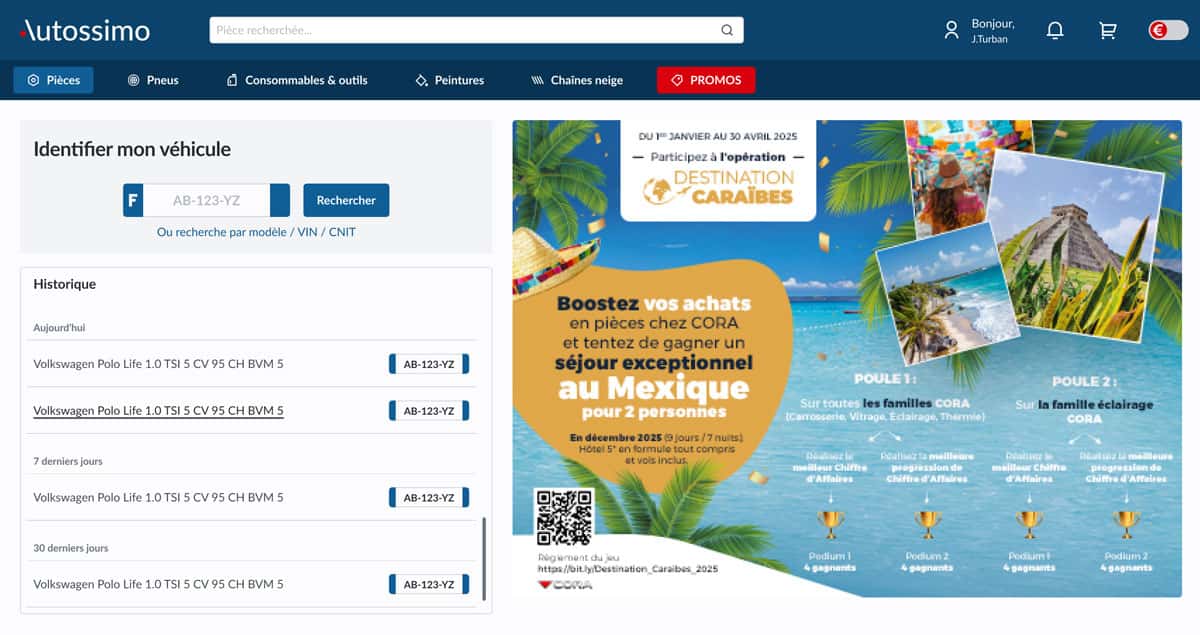Open search by modèle / VIN / CNIT link
The image size is (1200, 635).
click(x=256, y=232)
